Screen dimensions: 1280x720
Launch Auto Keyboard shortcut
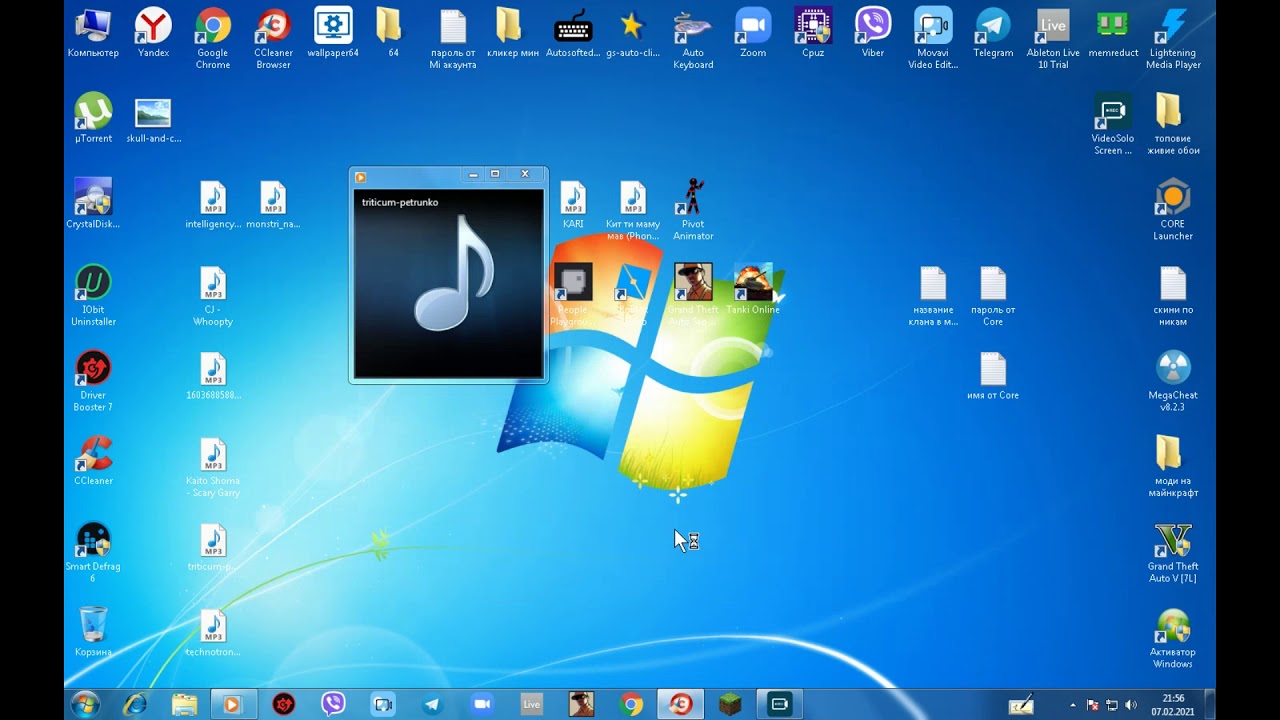tap(693, 39)
